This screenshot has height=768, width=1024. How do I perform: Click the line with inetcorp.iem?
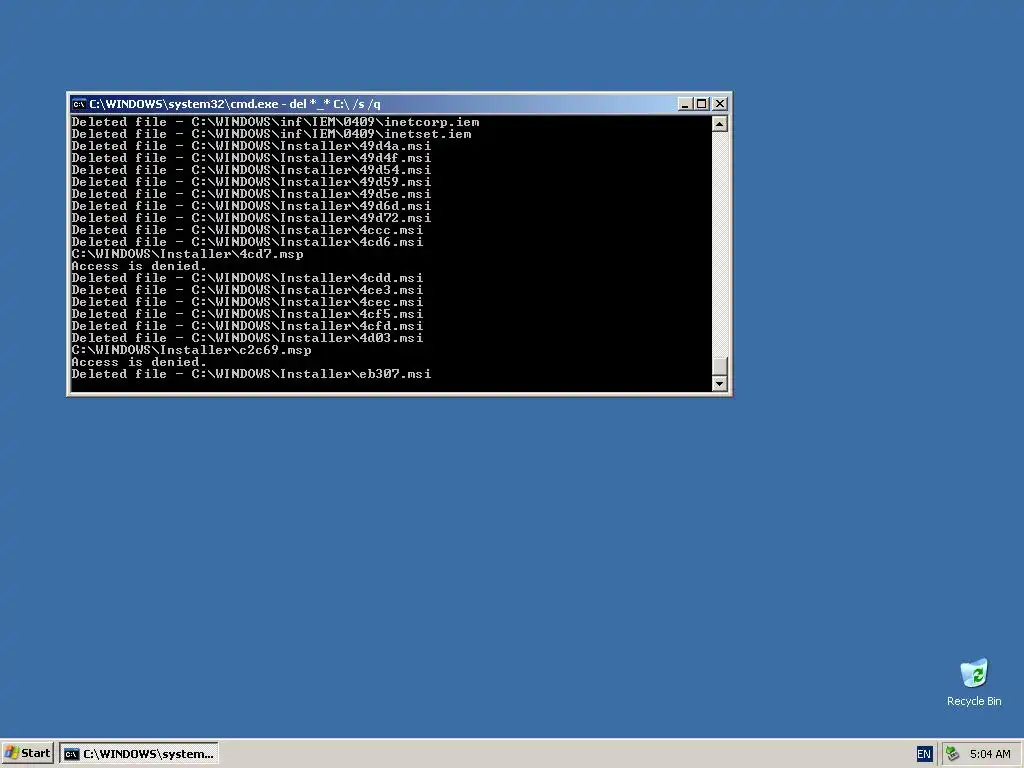(276, 122)
